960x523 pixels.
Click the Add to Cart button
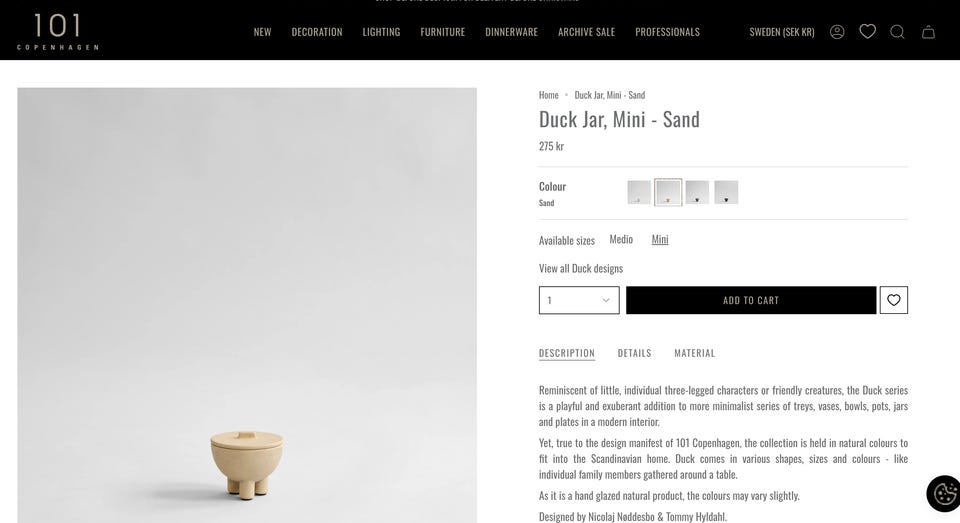tap(751, 300)
